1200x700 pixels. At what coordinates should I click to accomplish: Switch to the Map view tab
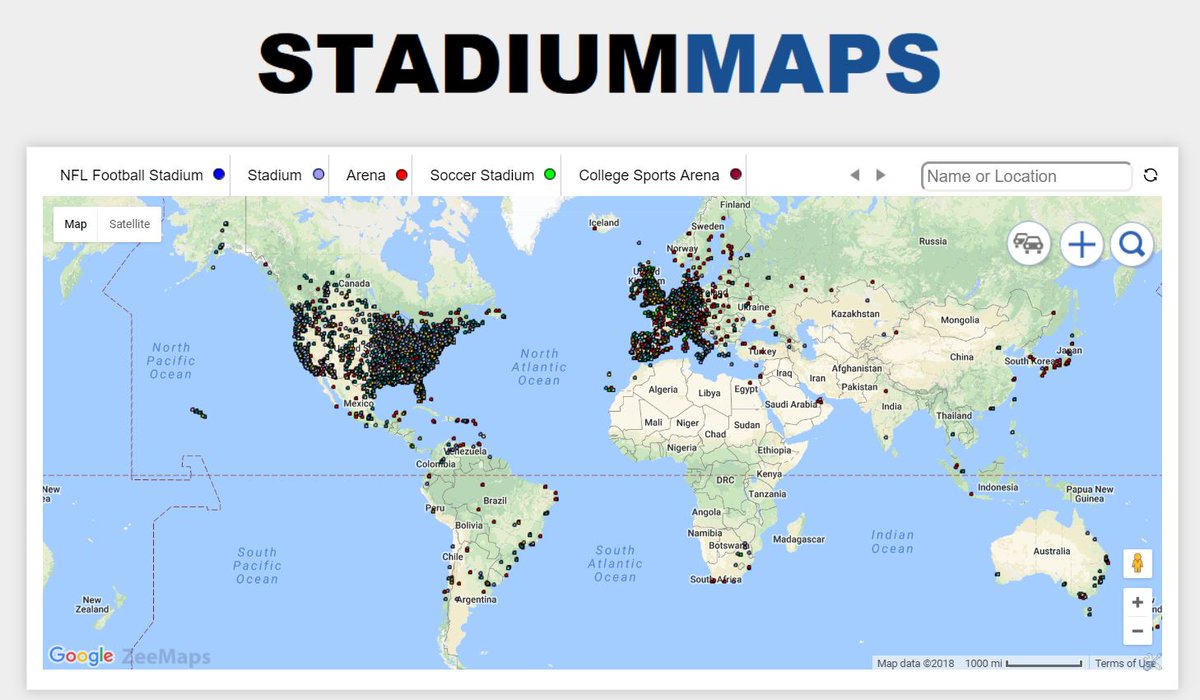click(76, 224)
